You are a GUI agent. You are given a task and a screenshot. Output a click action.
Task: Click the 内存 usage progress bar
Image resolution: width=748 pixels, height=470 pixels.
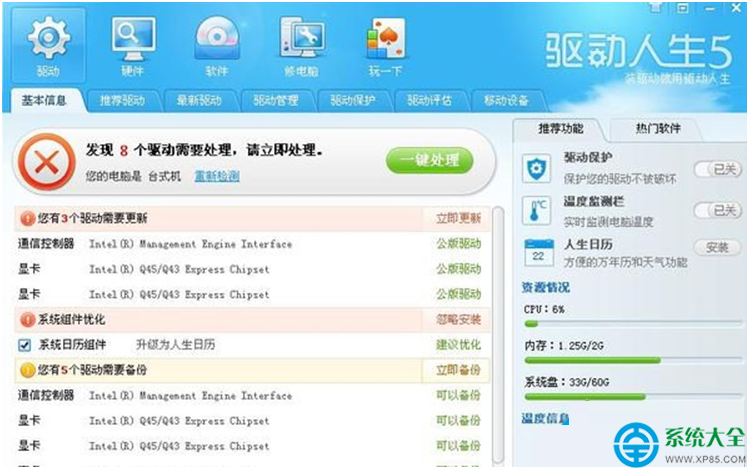pyautogui.click(x=633, y=360)
